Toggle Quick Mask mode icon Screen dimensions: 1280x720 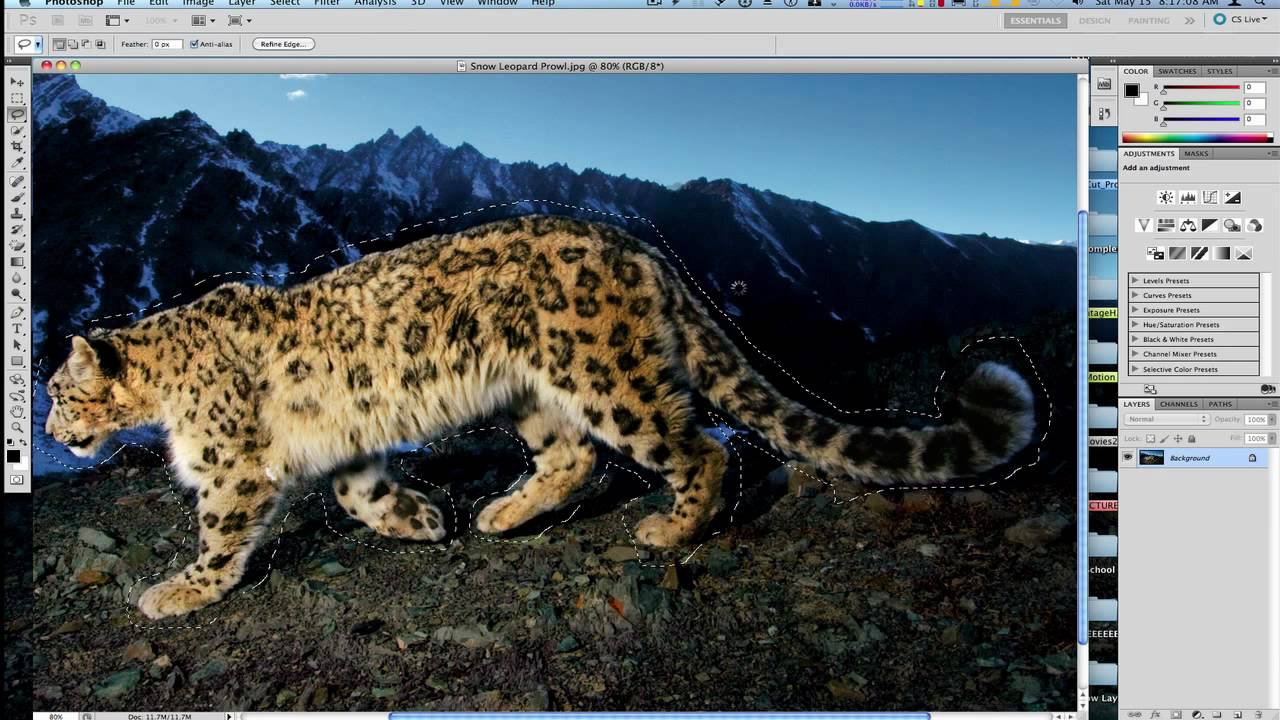(17, 480)
